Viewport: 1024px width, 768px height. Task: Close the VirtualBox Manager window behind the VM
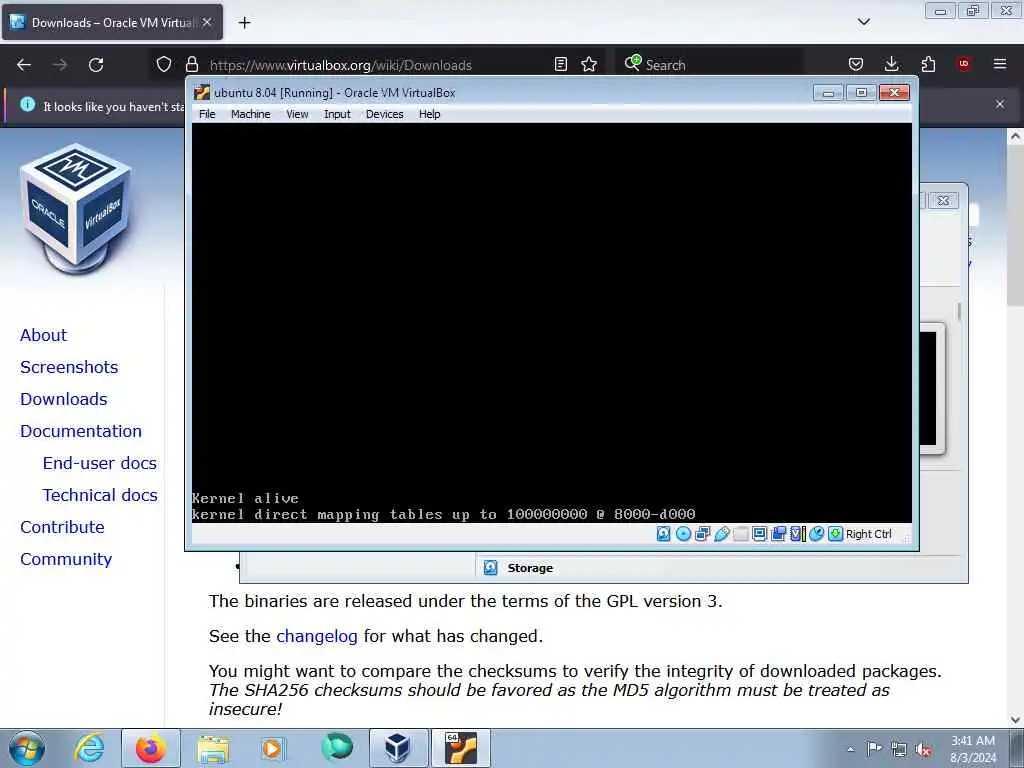click(943, 200)
